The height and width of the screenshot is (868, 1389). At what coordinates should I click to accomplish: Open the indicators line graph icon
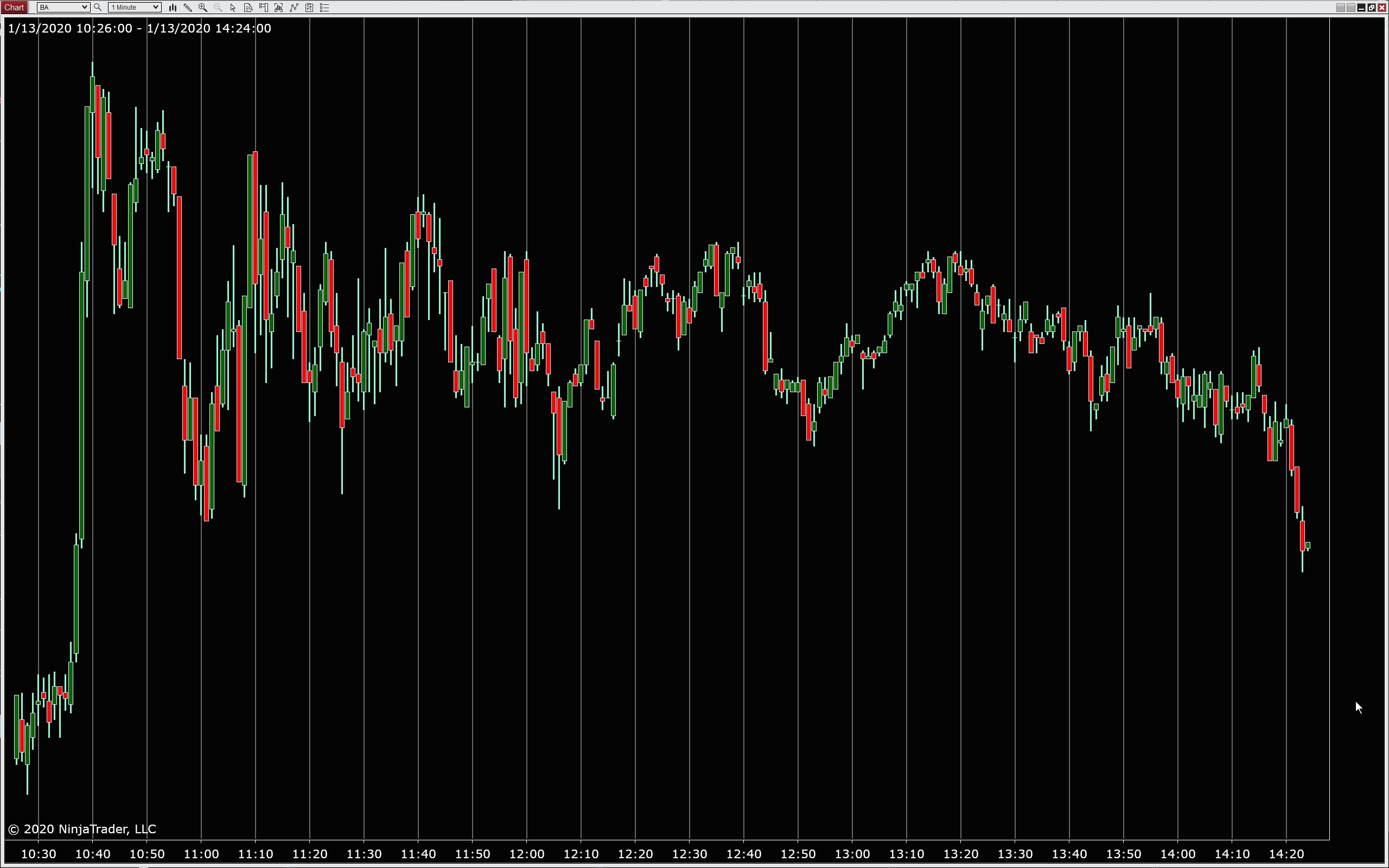pos(294,8)
